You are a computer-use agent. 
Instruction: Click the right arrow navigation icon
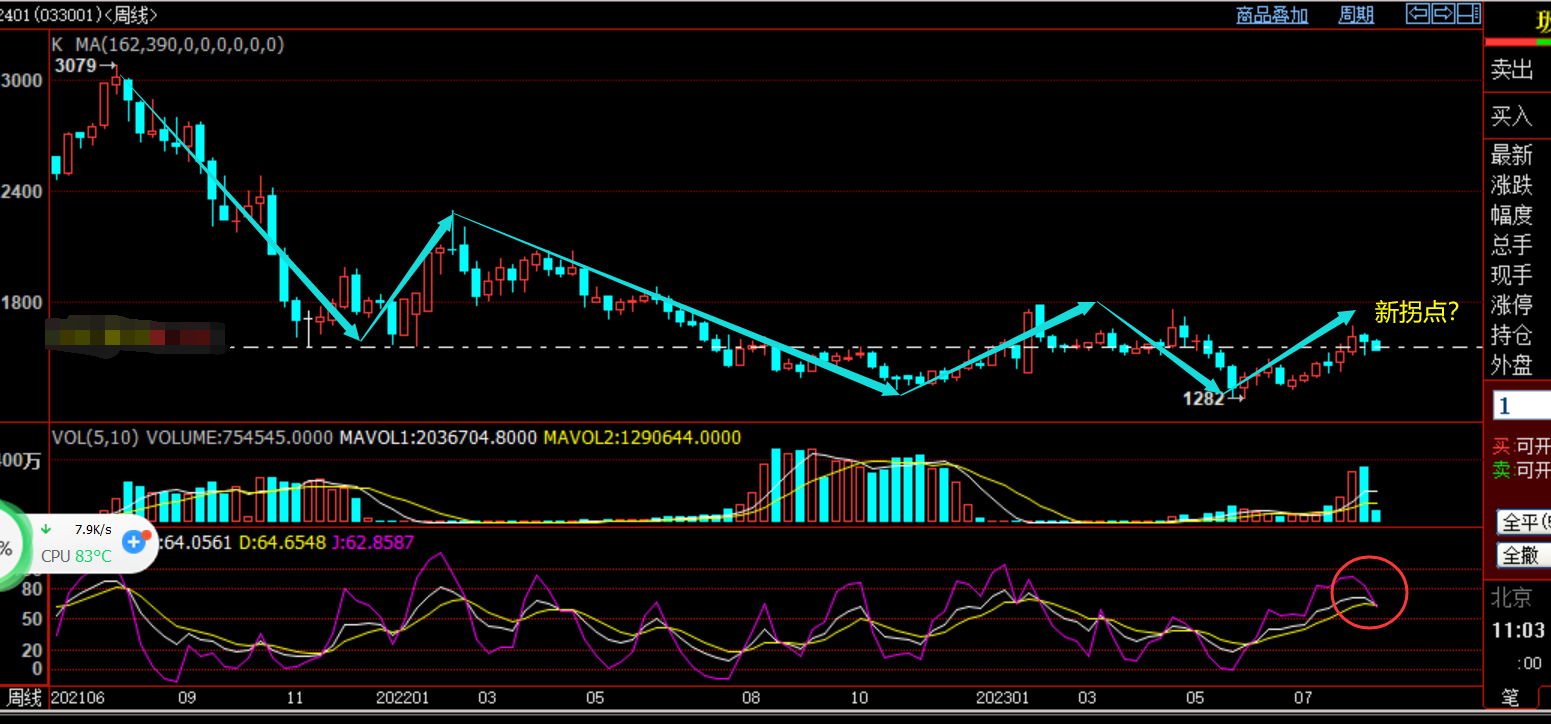click(1443, 14)
